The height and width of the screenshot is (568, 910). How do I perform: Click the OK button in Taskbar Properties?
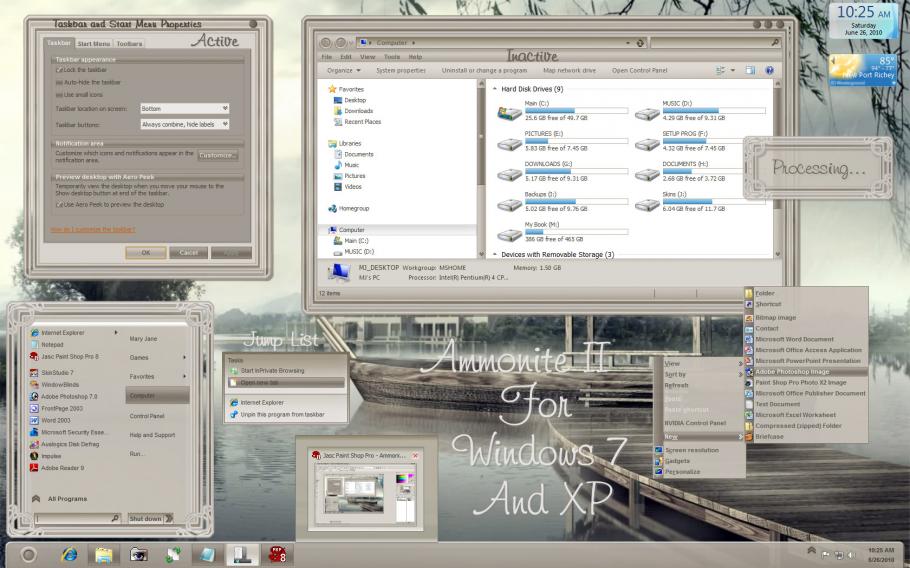tap(146, 252)
